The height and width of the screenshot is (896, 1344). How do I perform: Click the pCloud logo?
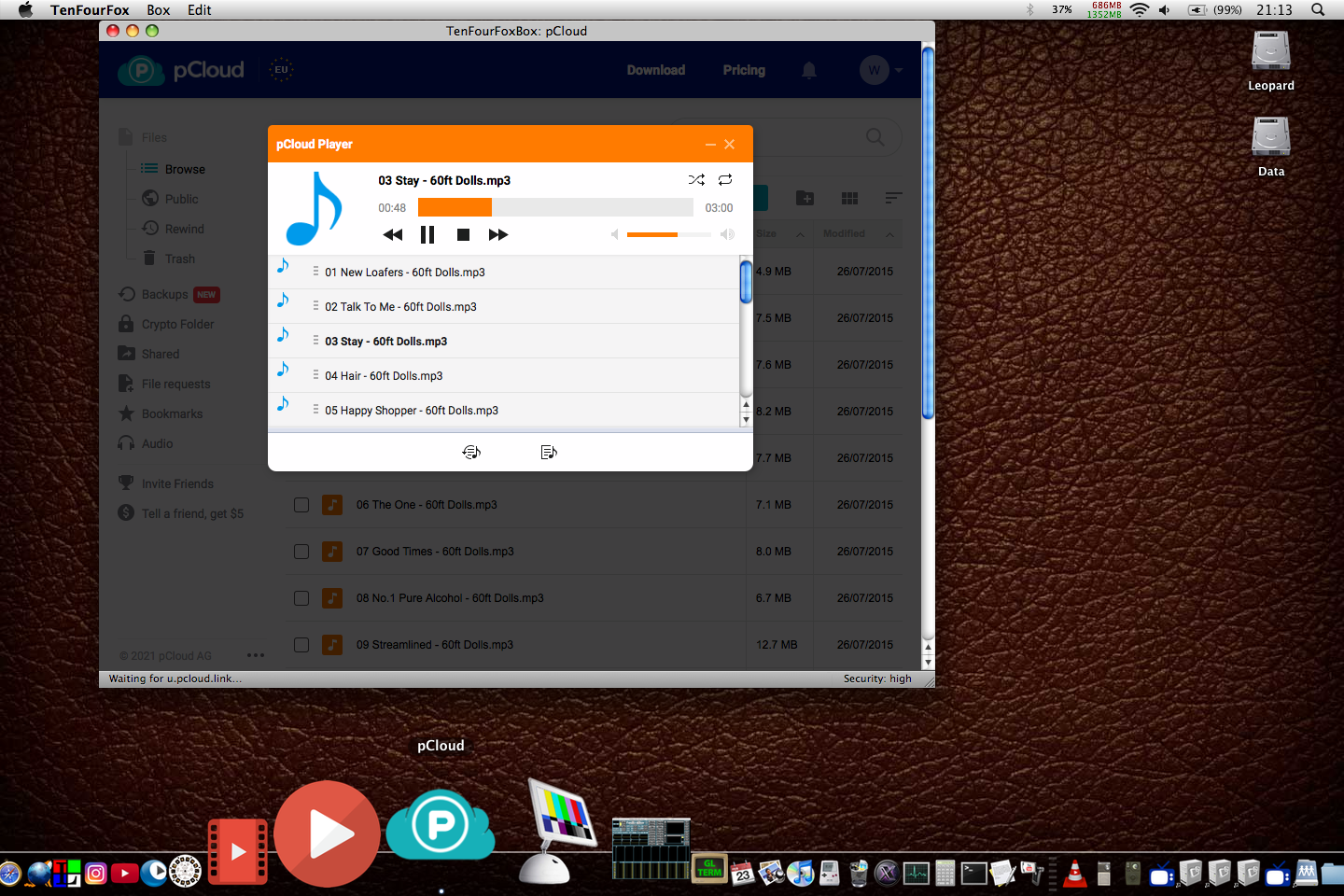(182, 70)
